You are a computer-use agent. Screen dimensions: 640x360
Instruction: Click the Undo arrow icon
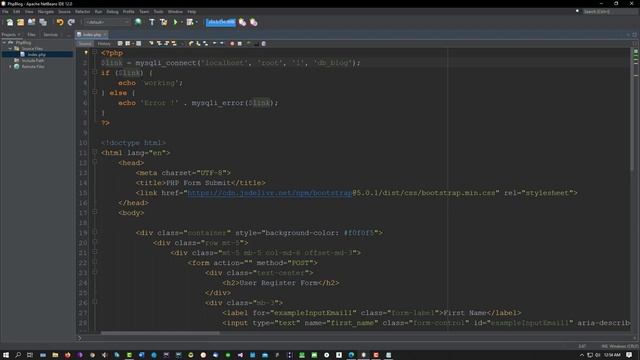[x=60, y=22]
